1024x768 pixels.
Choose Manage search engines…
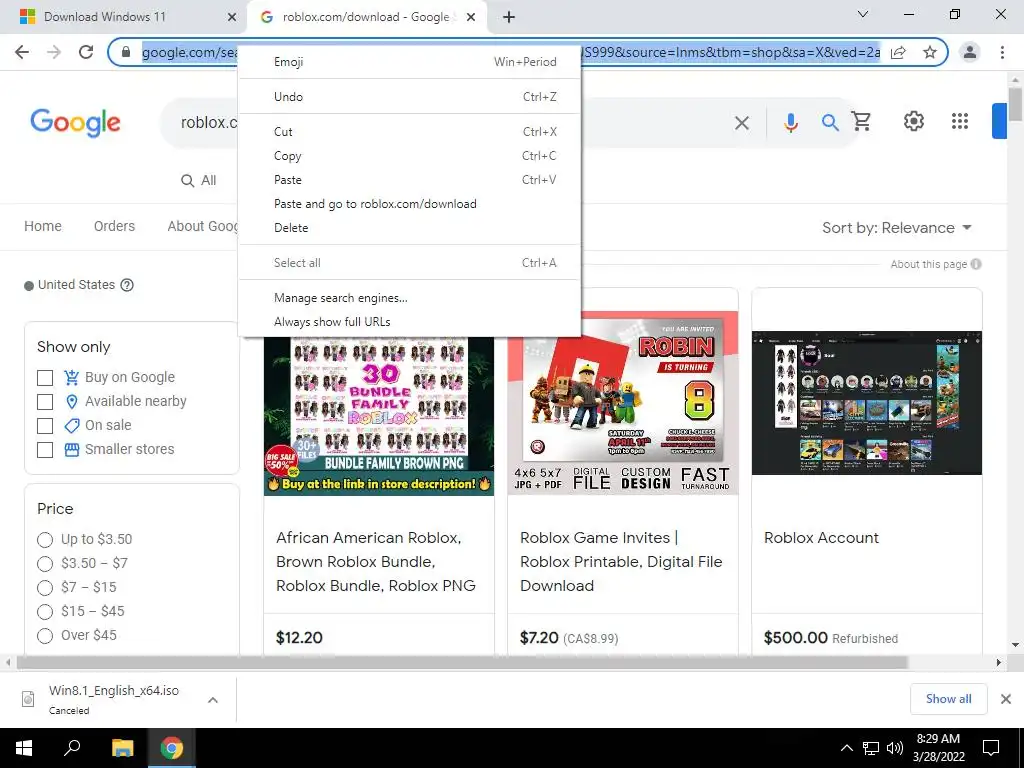[410, 298]
